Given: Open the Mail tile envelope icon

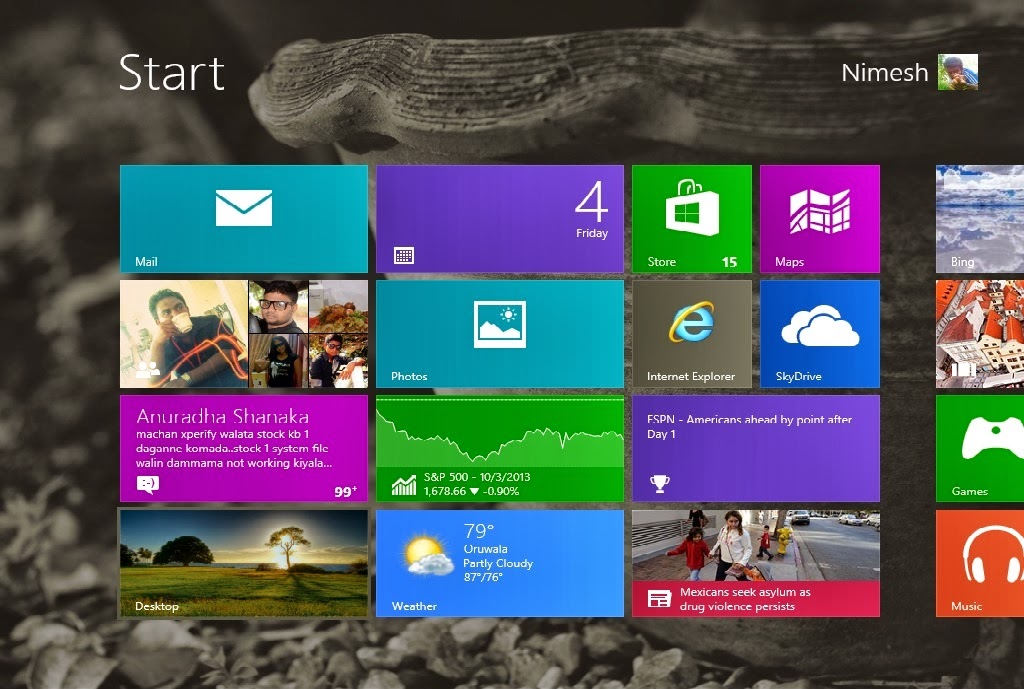Looking at the screenshot, I should click(x=244, y=208).
